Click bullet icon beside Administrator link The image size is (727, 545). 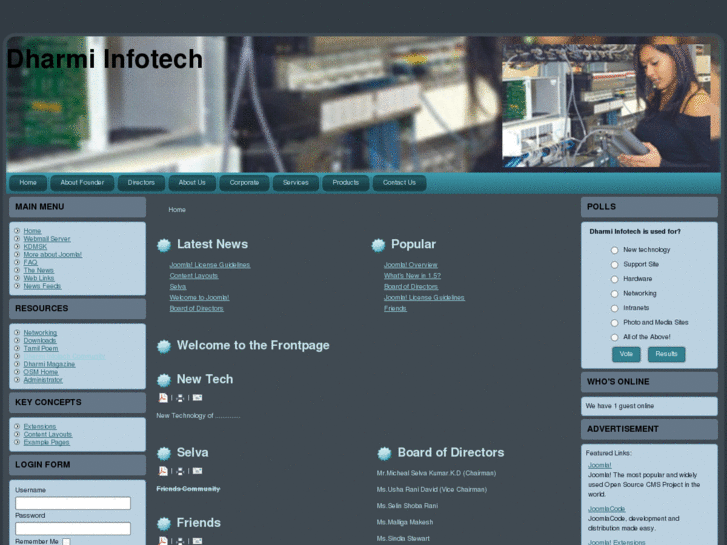coord(17,379)
